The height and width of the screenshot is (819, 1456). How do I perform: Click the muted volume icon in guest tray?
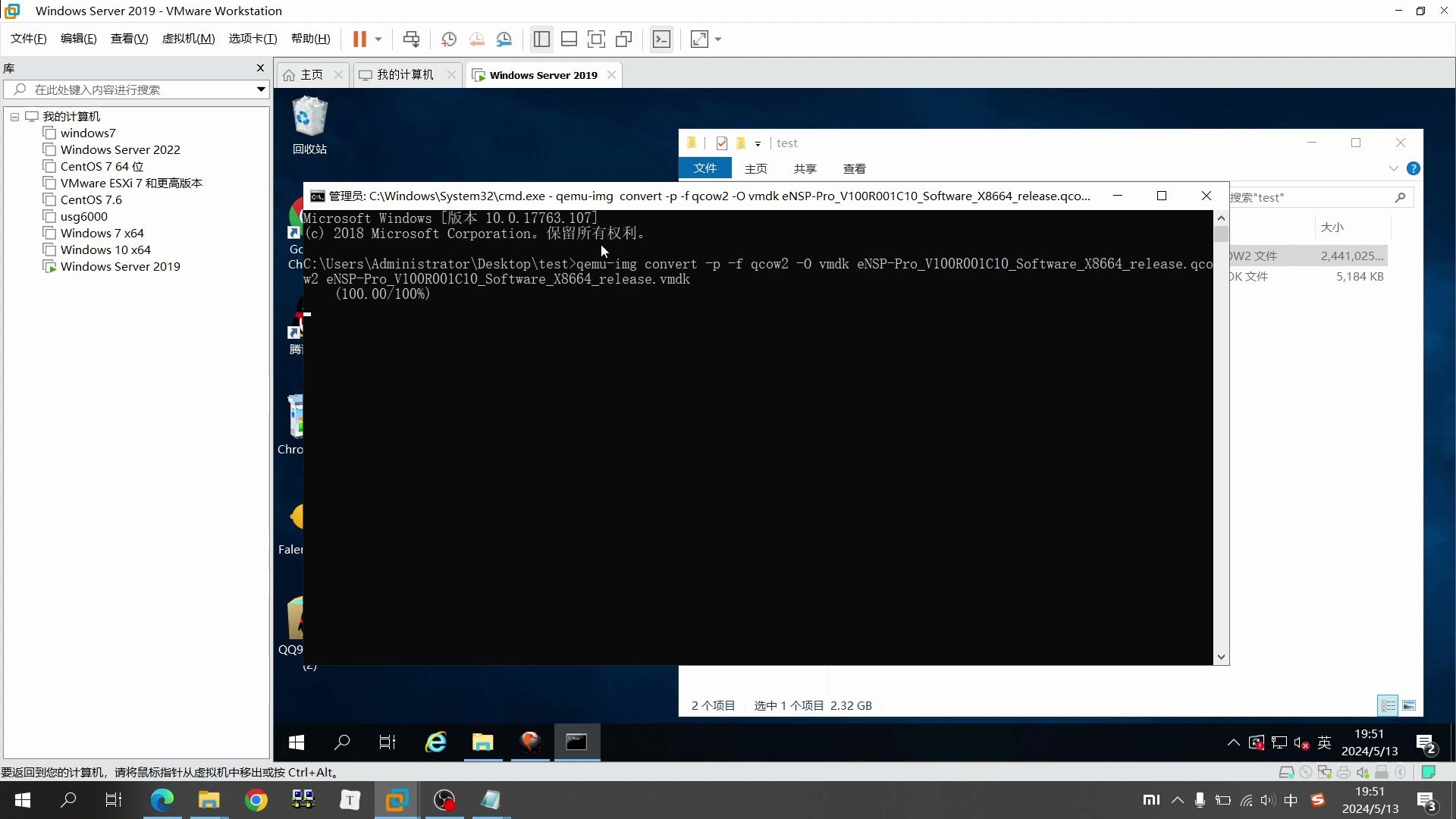coord(1301,742)
